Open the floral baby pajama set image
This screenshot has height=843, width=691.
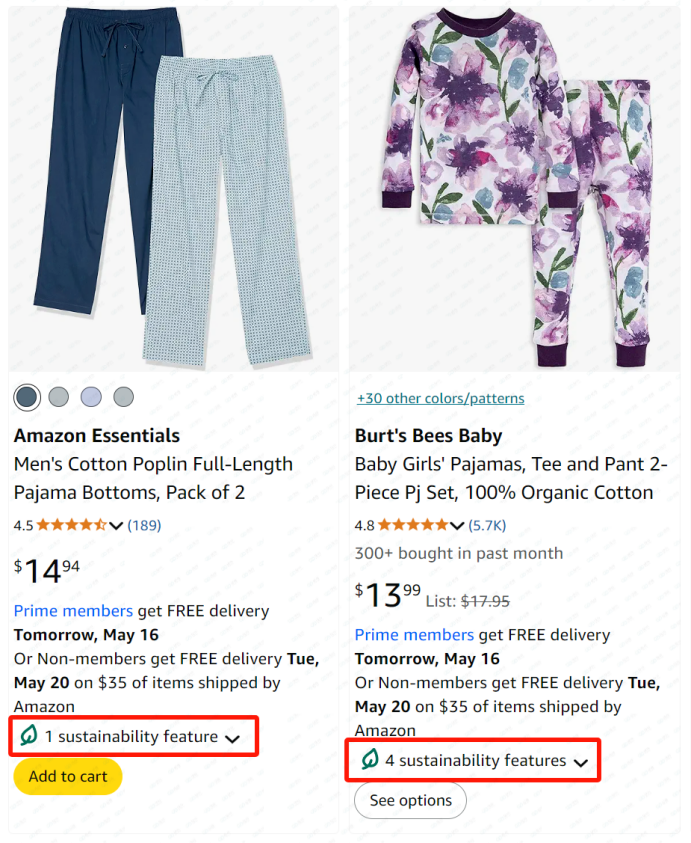pyautogui.click(x=515, y=189)
